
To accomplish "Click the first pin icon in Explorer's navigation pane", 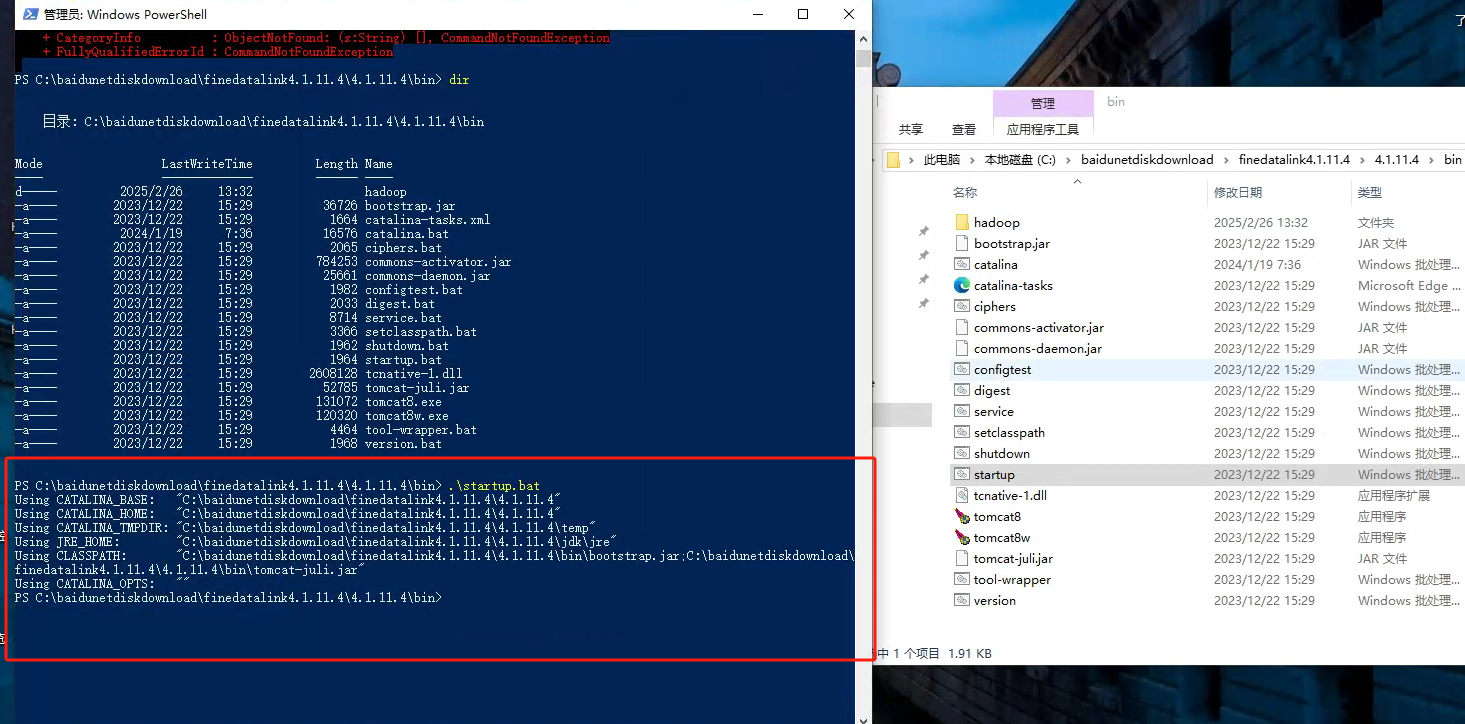I will 923,231.
